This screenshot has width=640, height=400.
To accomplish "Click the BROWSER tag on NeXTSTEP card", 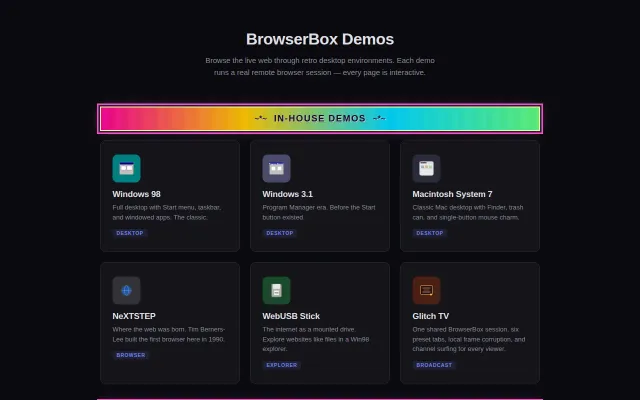I will click(131, 355).
